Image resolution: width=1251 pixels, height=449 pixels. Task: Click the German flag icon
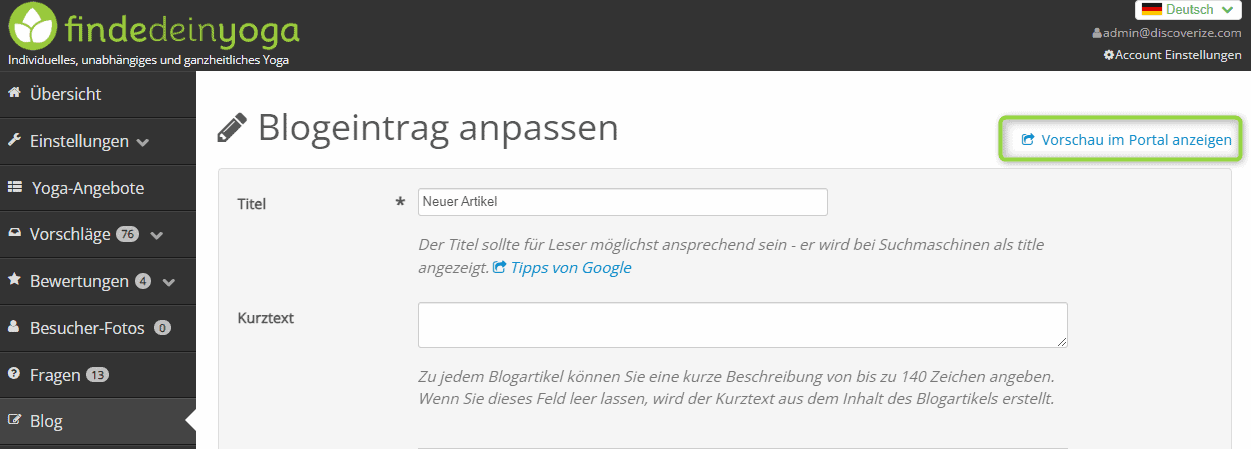click(1151, 9)
